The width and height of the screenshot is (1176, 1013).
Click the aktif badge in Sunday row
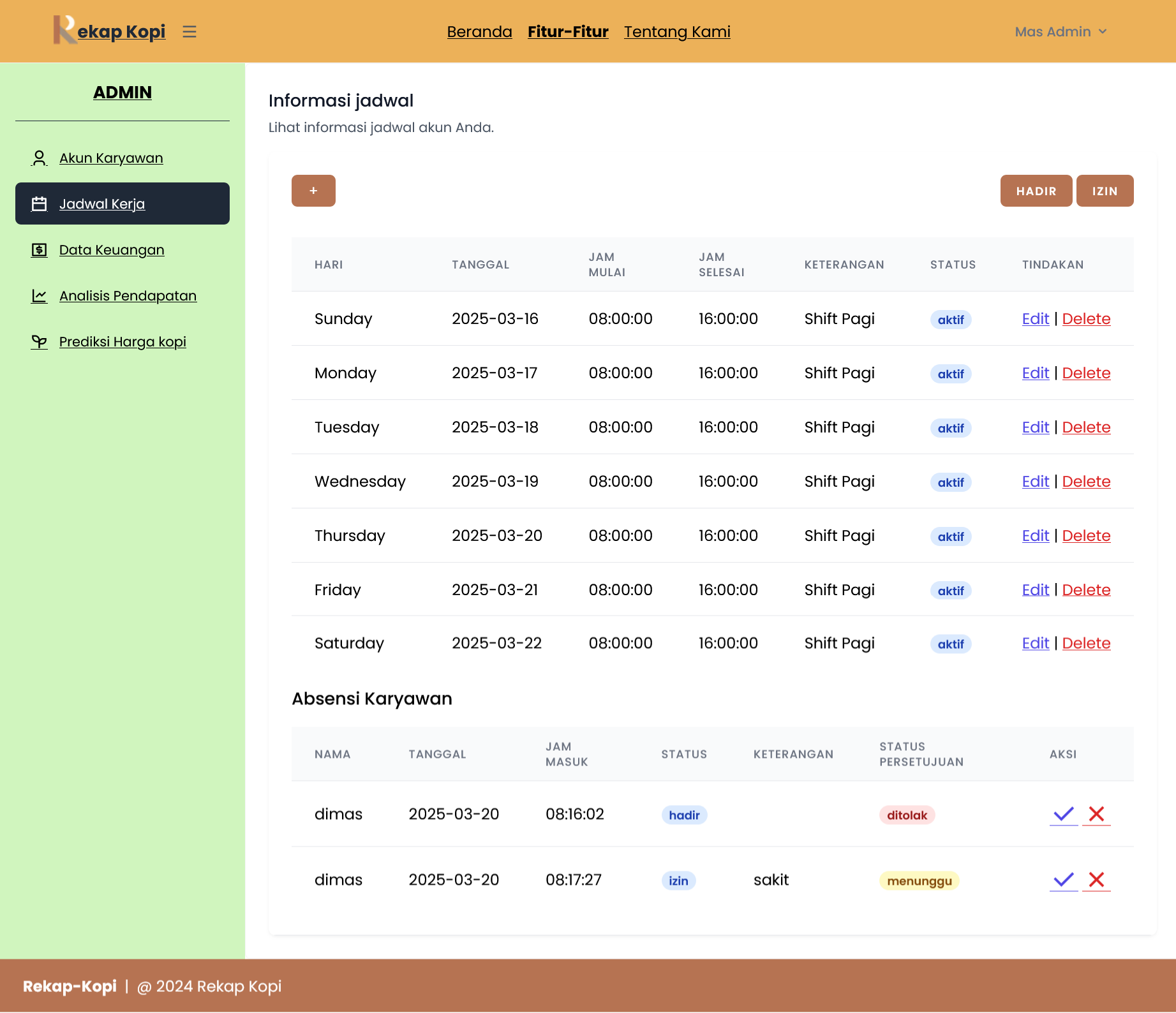(x=951, y=320)
